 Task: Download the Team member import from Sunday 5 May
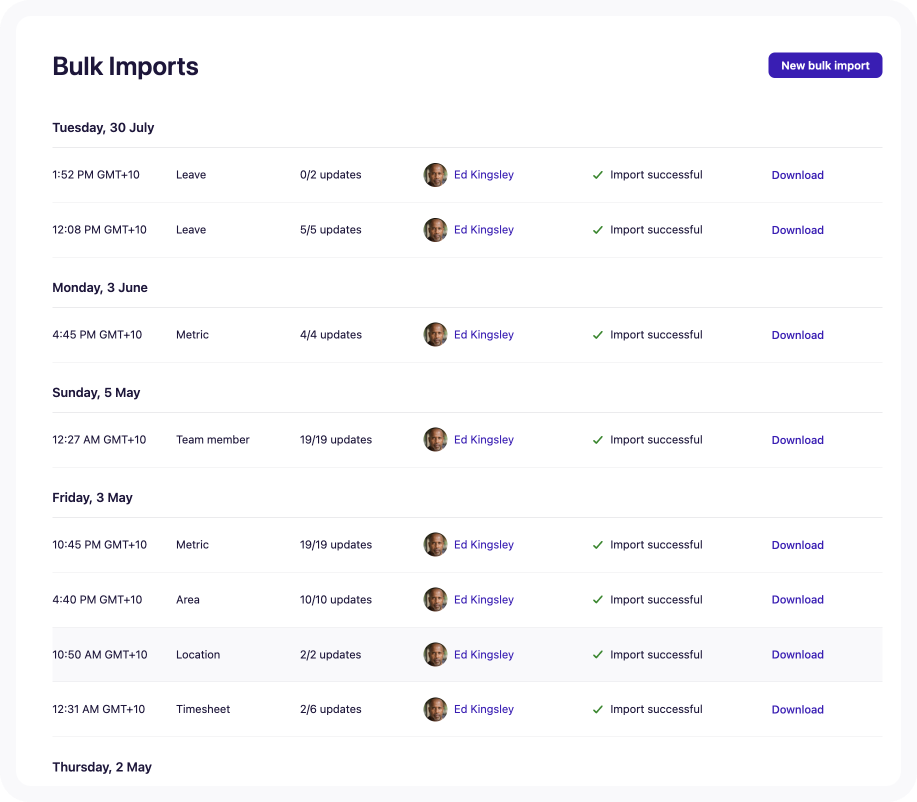[x=797, y=439]
